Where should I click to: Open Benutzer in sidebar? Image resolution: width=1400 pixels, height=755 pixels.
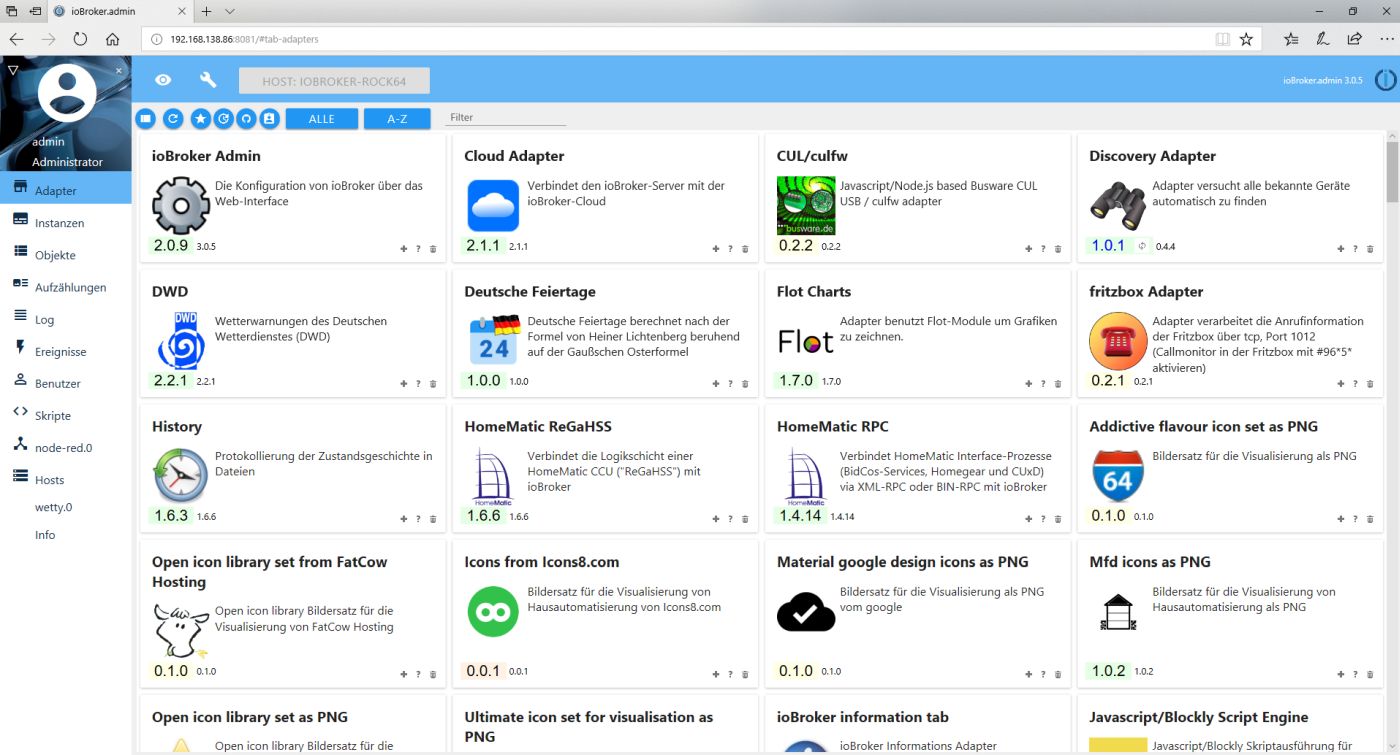click(66, 383)
